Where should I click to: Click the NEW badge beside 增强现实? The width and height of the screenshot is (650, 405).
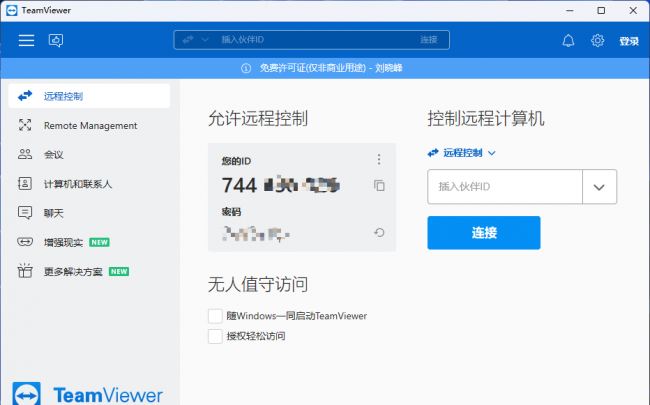click(99, 242)
